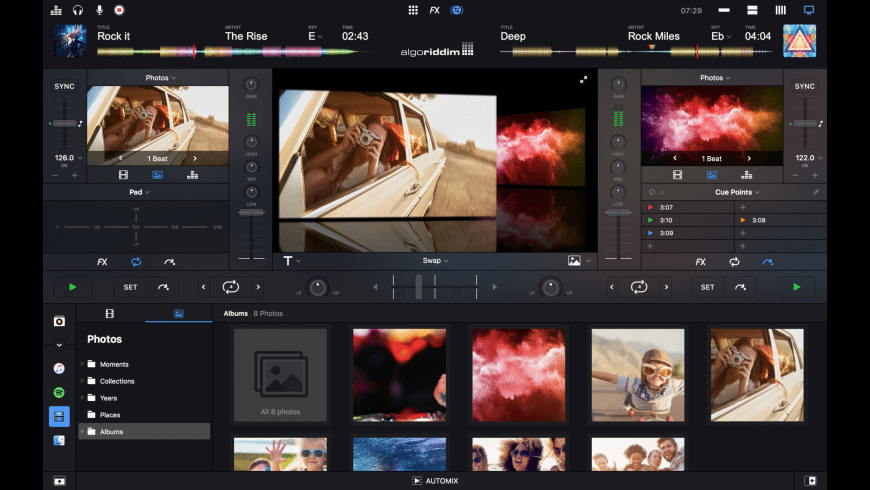Expand the Moments folder
The image size is (870, 490).
coord(83,364)
